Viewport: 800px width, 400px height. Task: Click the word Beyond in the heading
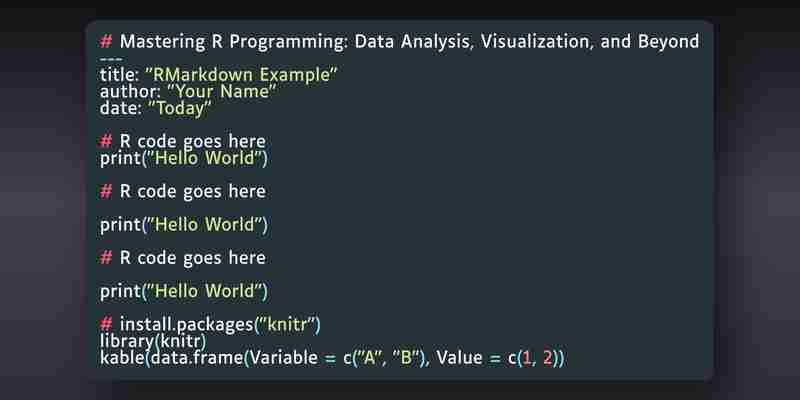tap(668, 42)
